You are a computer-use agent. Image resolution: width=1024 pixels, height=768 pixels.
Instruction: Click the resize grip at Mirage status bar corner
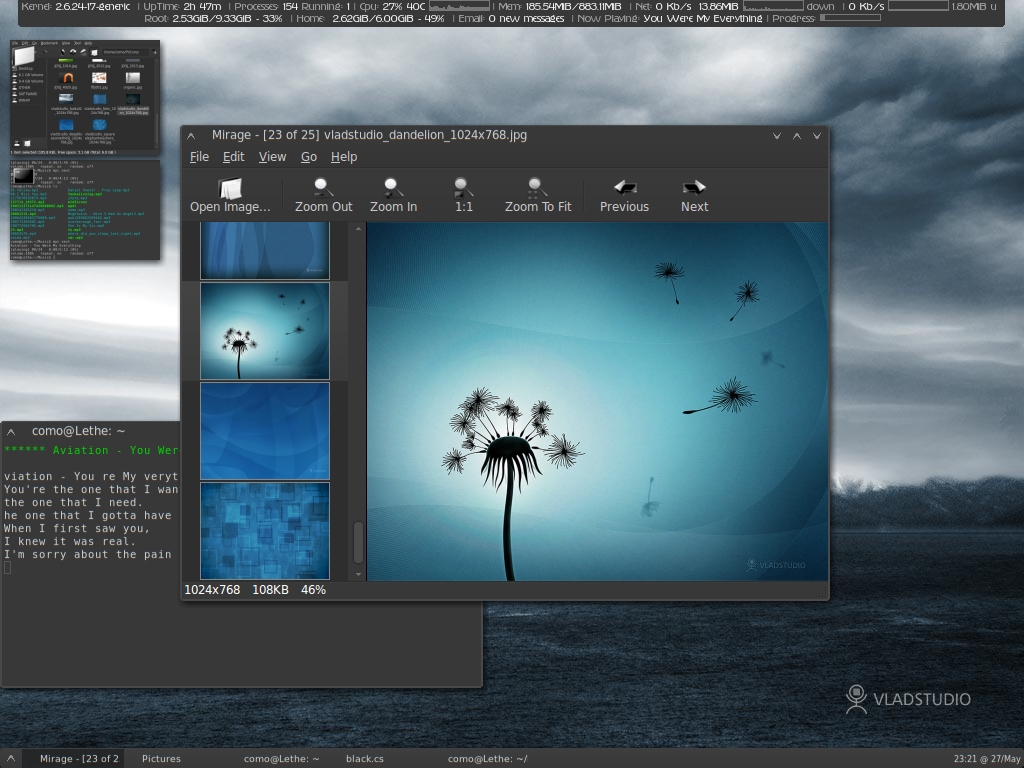pos(823,593)
